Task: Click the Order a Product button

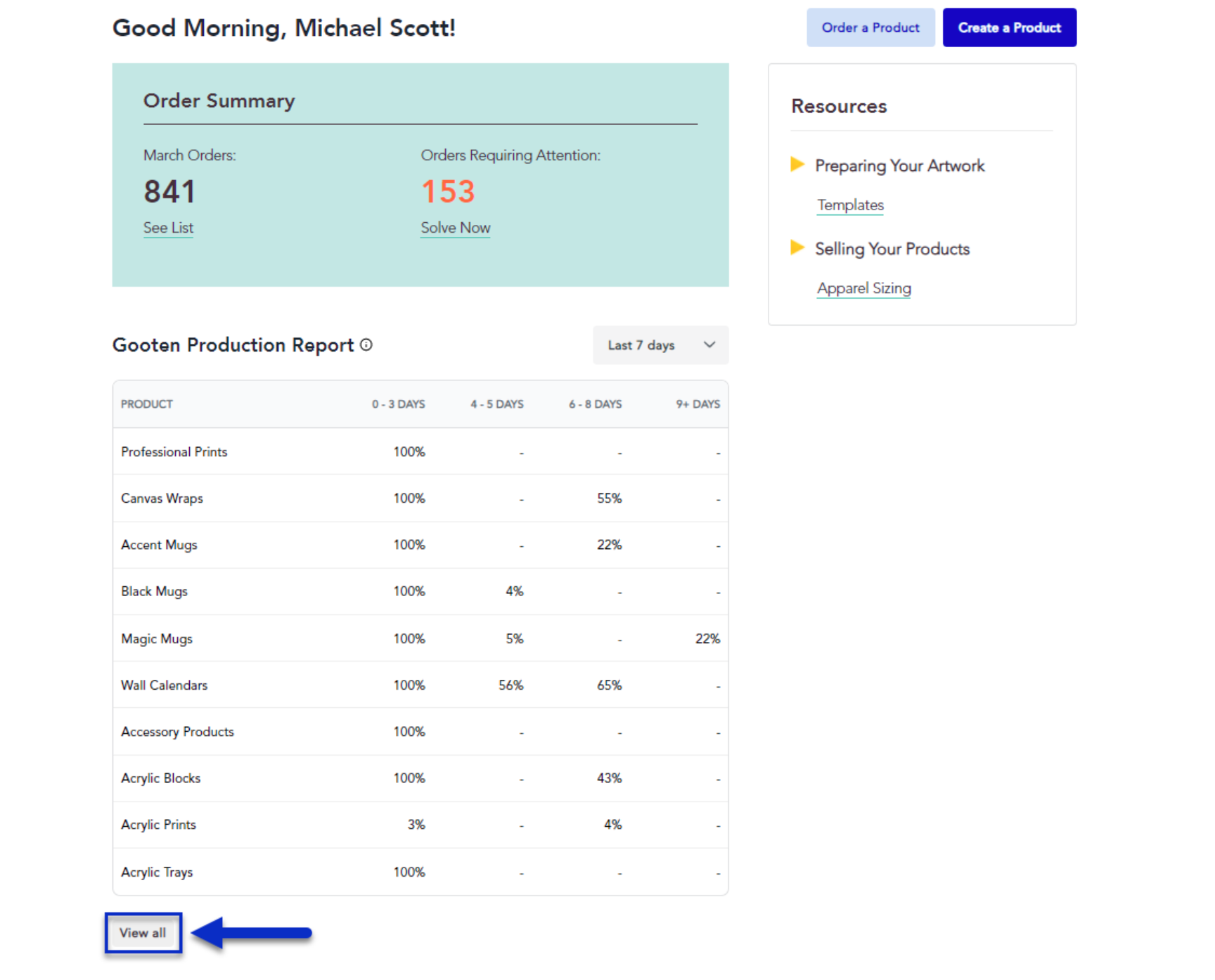Action: (x=870, y=27)
